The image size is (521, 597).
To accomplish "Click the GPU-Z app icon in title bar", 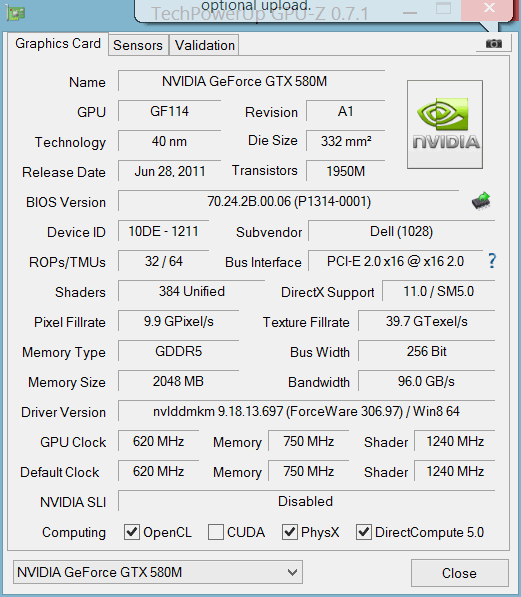I will tap(16, 13).
